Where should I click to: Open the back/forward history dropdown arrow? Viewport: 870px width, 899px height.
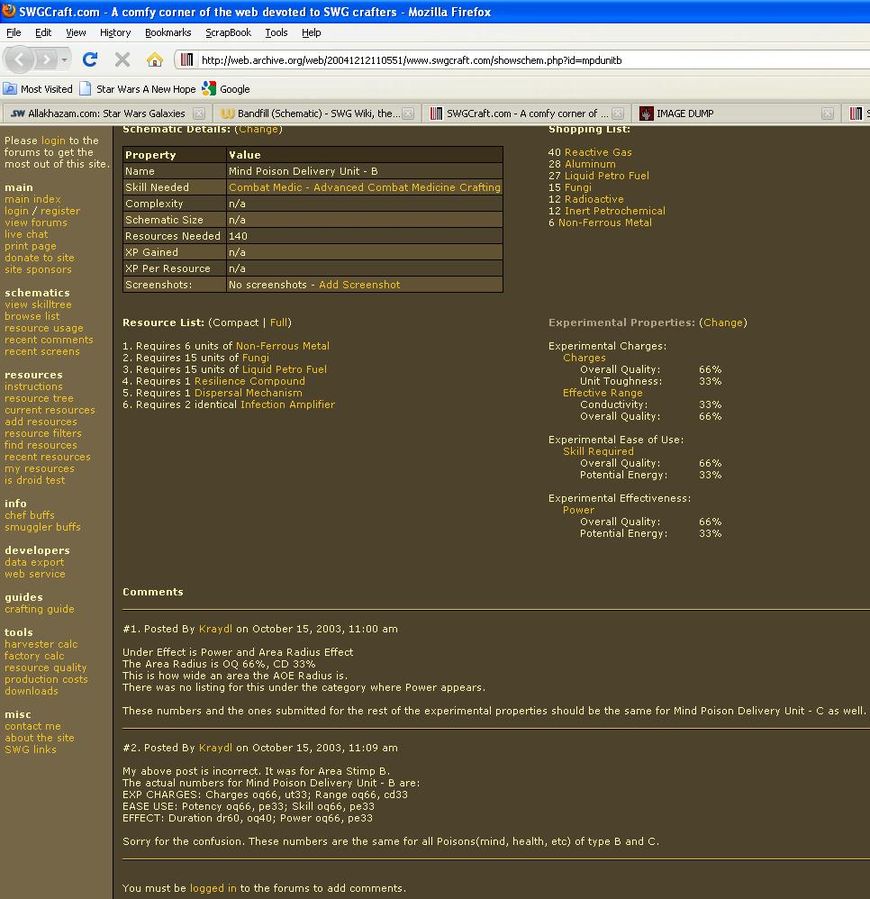pos(66,60)
